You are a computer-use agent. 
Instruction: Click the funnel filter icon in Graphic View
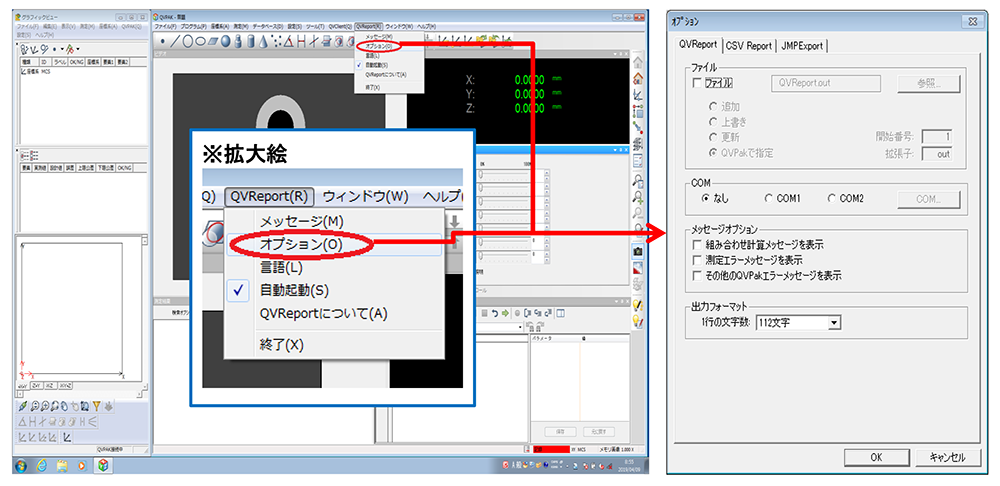point(96,406)
